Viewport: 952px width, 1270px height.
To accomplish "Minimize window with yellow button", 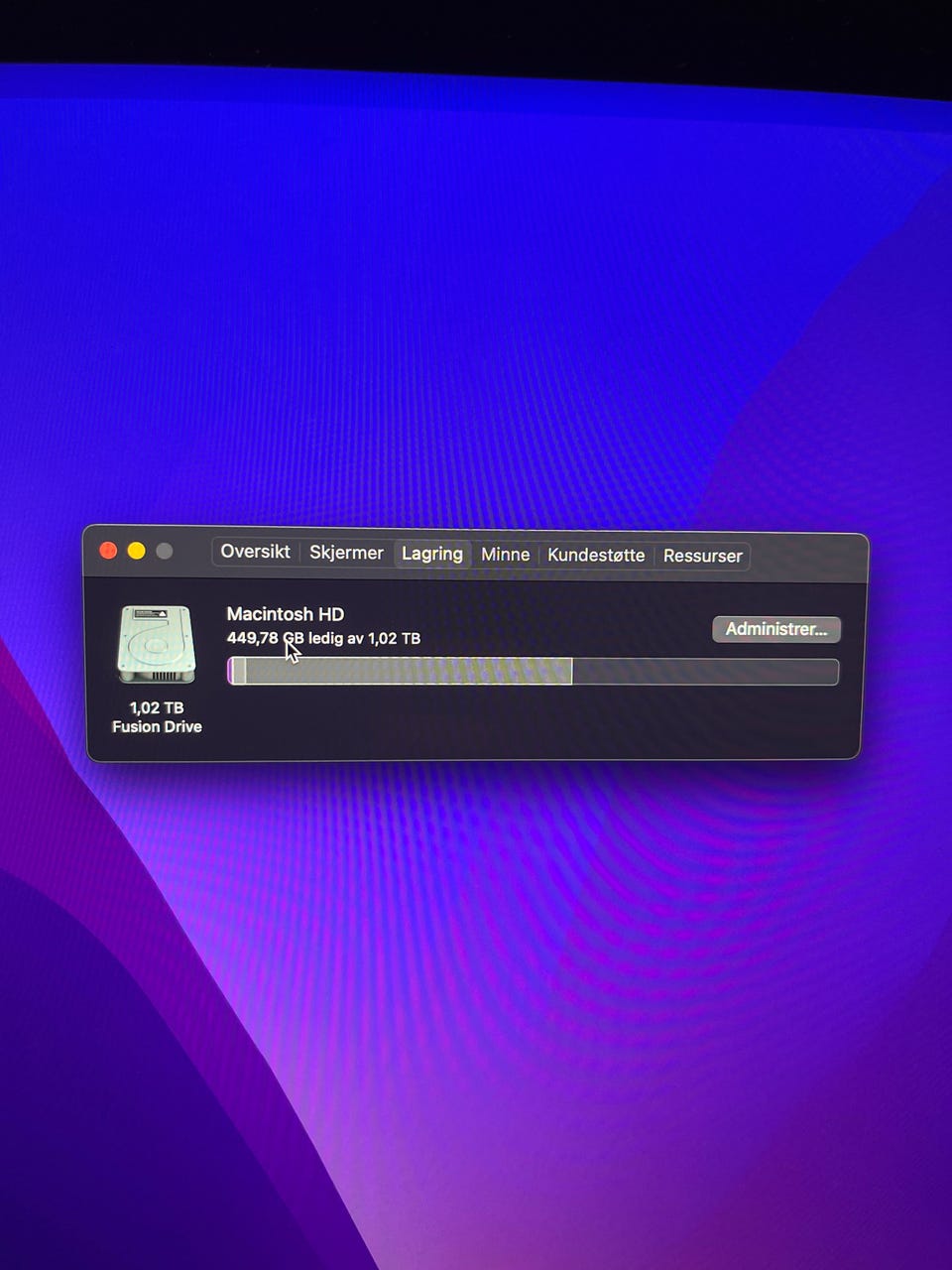I will 137,551.
